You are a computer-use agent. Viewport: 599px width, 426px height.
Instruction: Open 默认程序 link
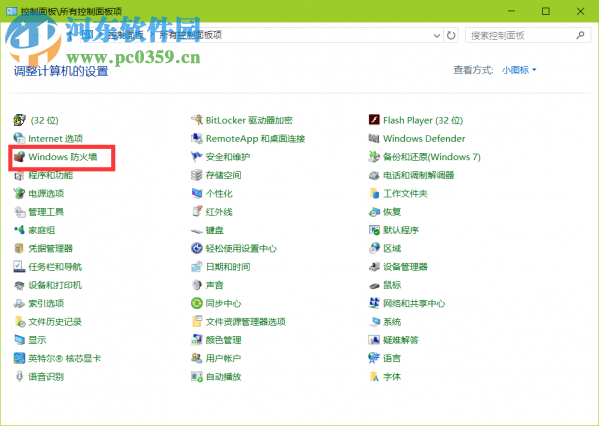coord(401,230)
